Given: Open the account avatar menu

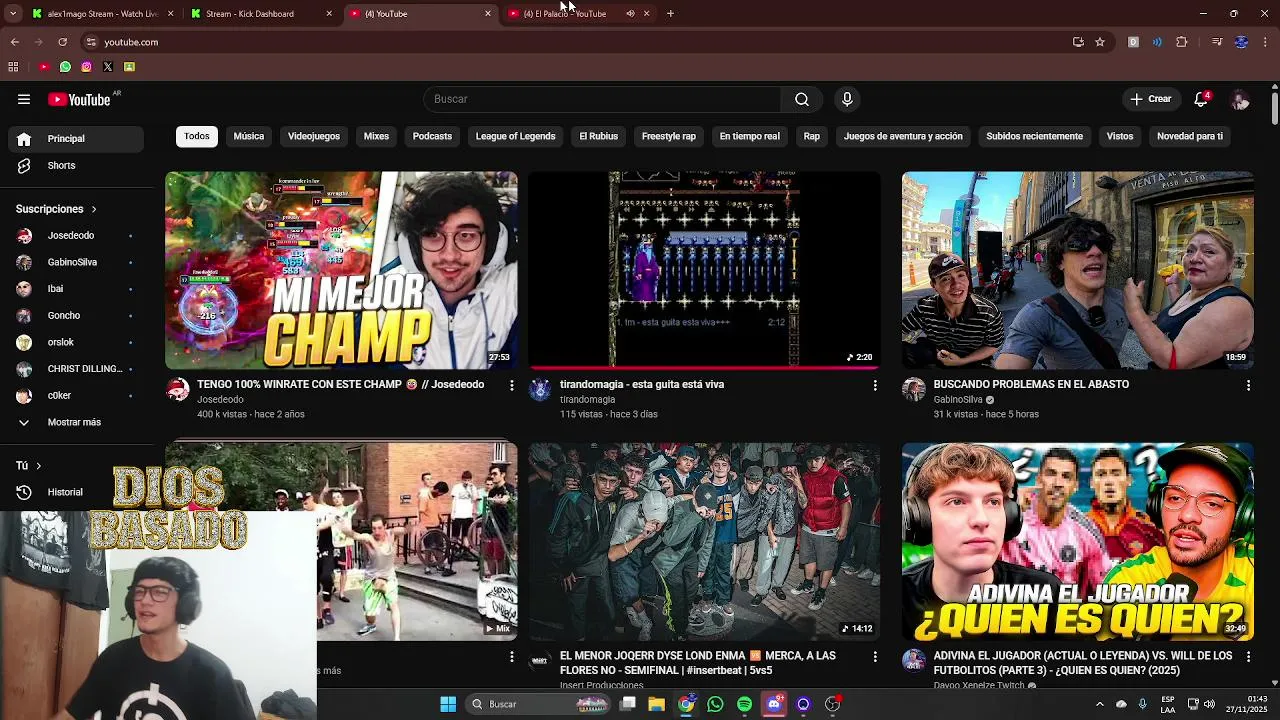Looking at the screenshot, I should tap(1240, 99).
